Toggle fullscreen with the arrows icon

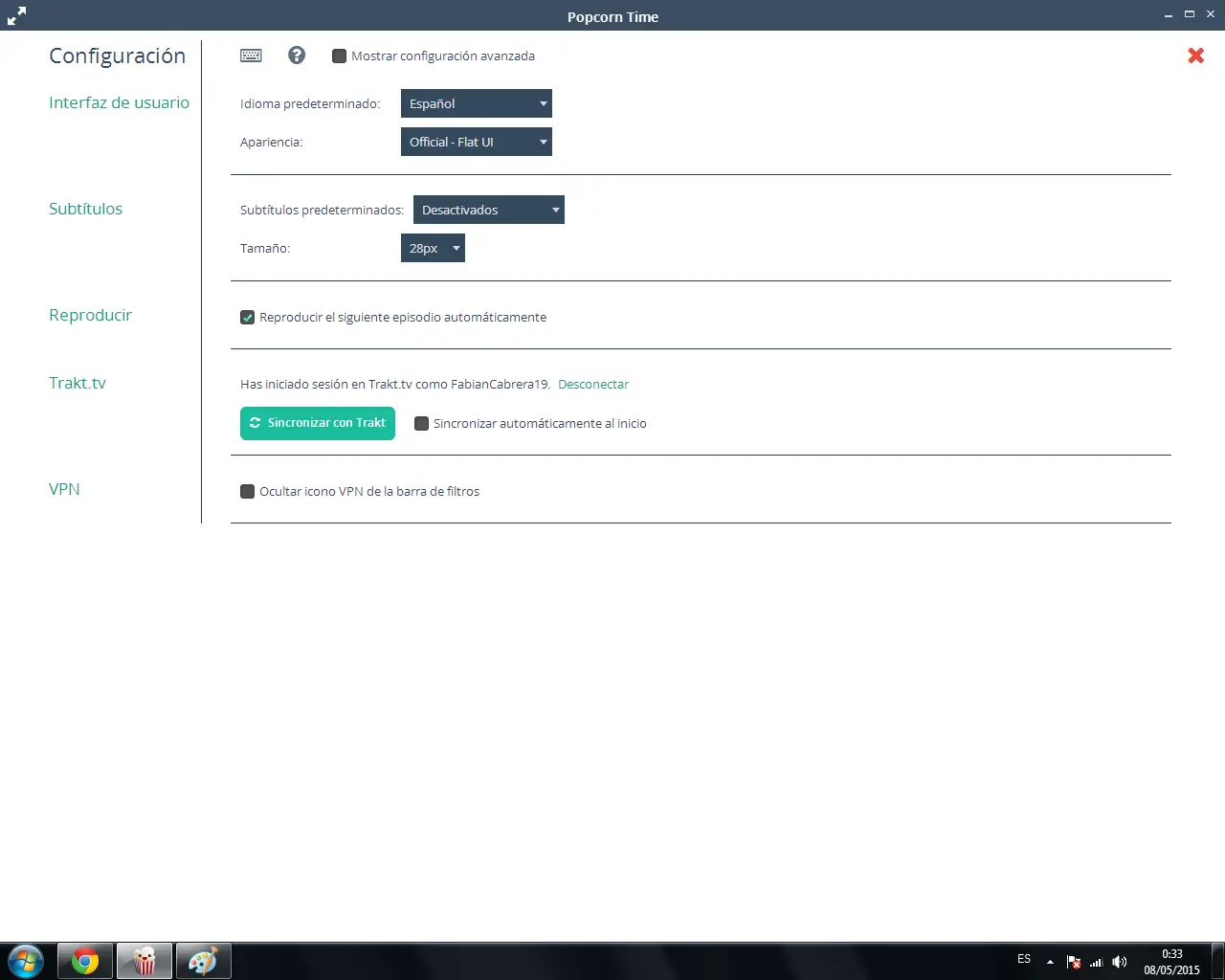point(16,15)
